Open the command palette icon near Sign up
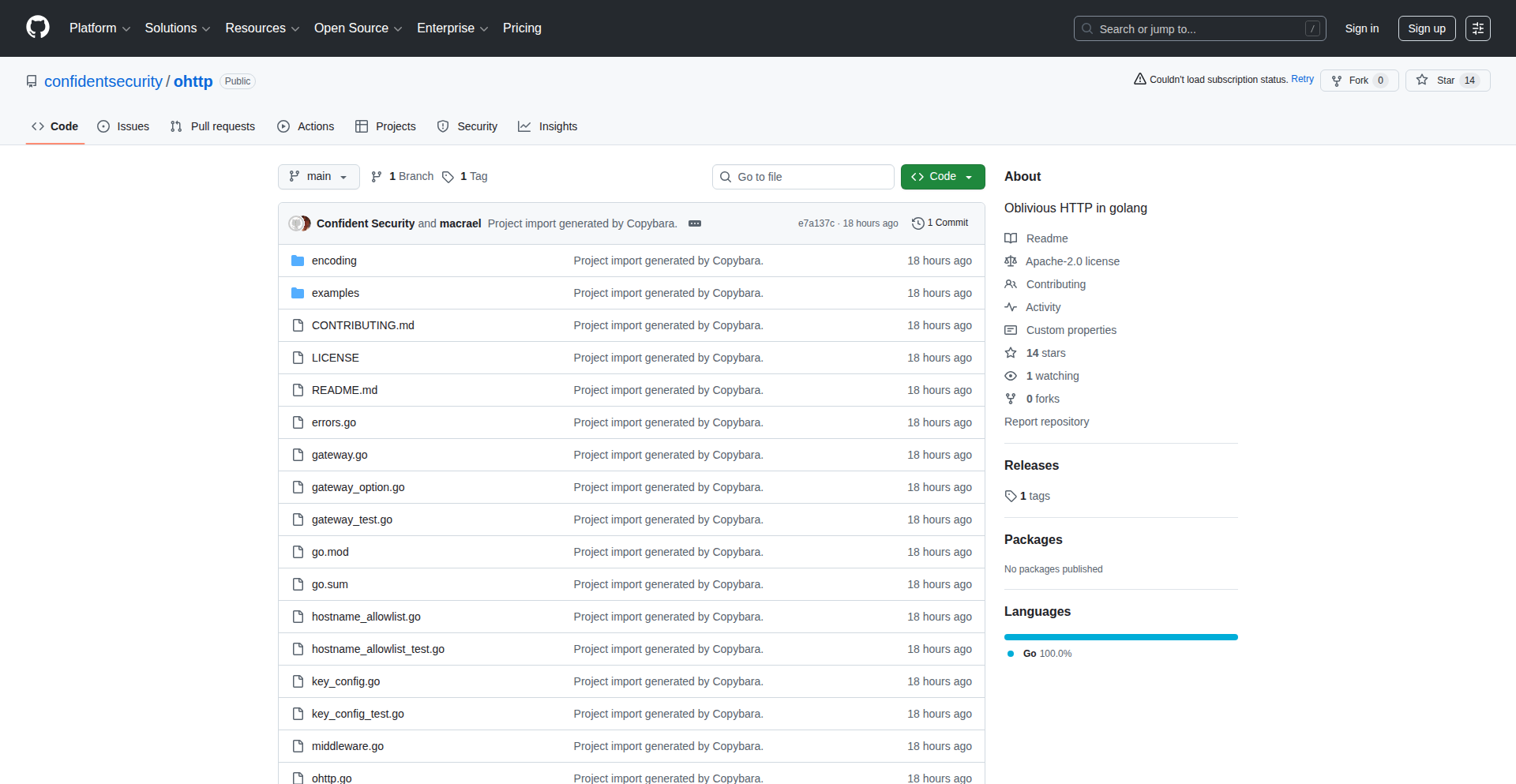The image size is (1516, 784). click(x=1478, y=28)
